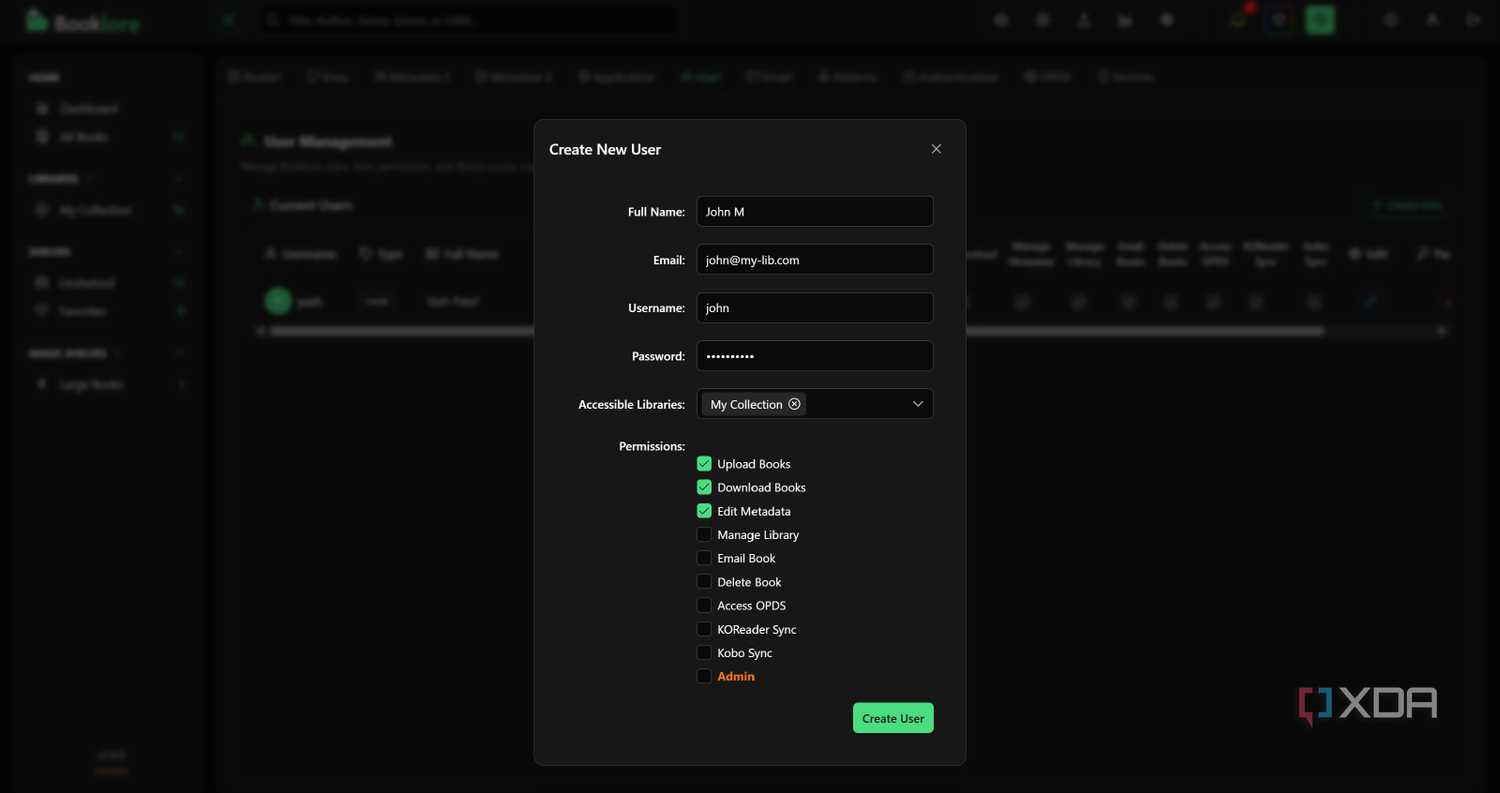The image size is (1500, 793).
Task: Click into the Email field
Action: pos(815,260)
